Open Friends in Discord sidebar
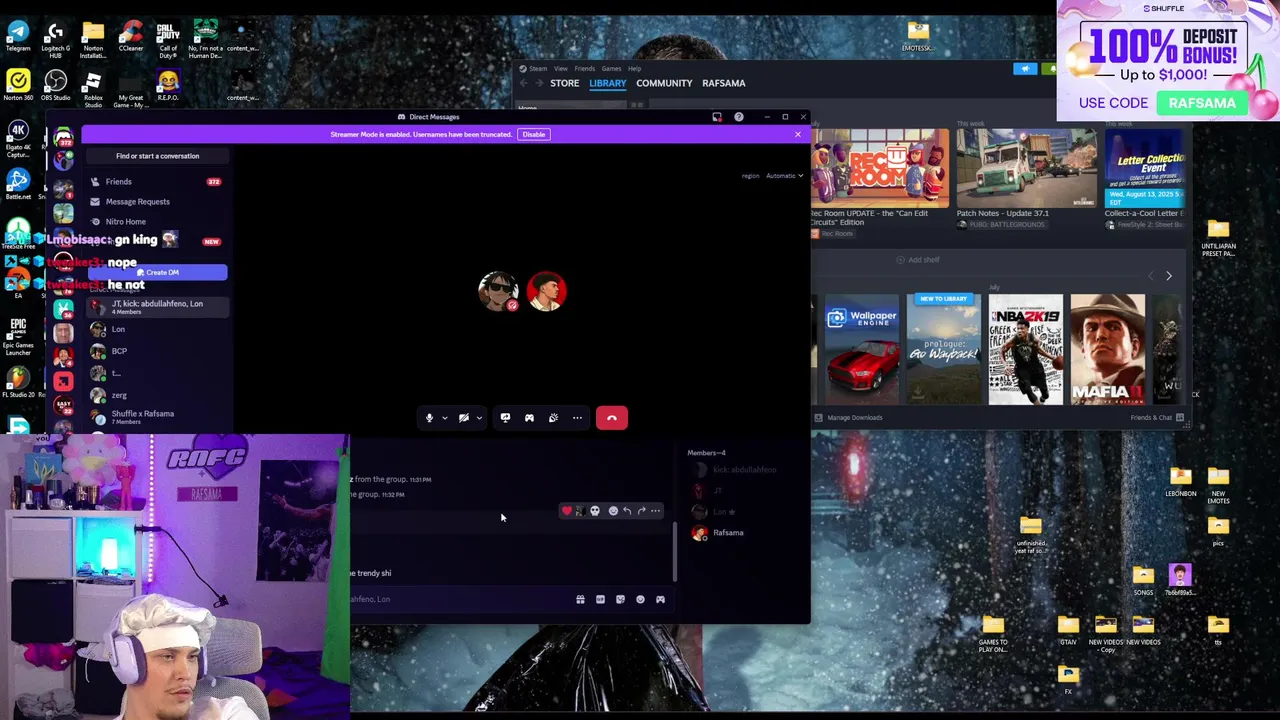 click(x=157, y=182)
